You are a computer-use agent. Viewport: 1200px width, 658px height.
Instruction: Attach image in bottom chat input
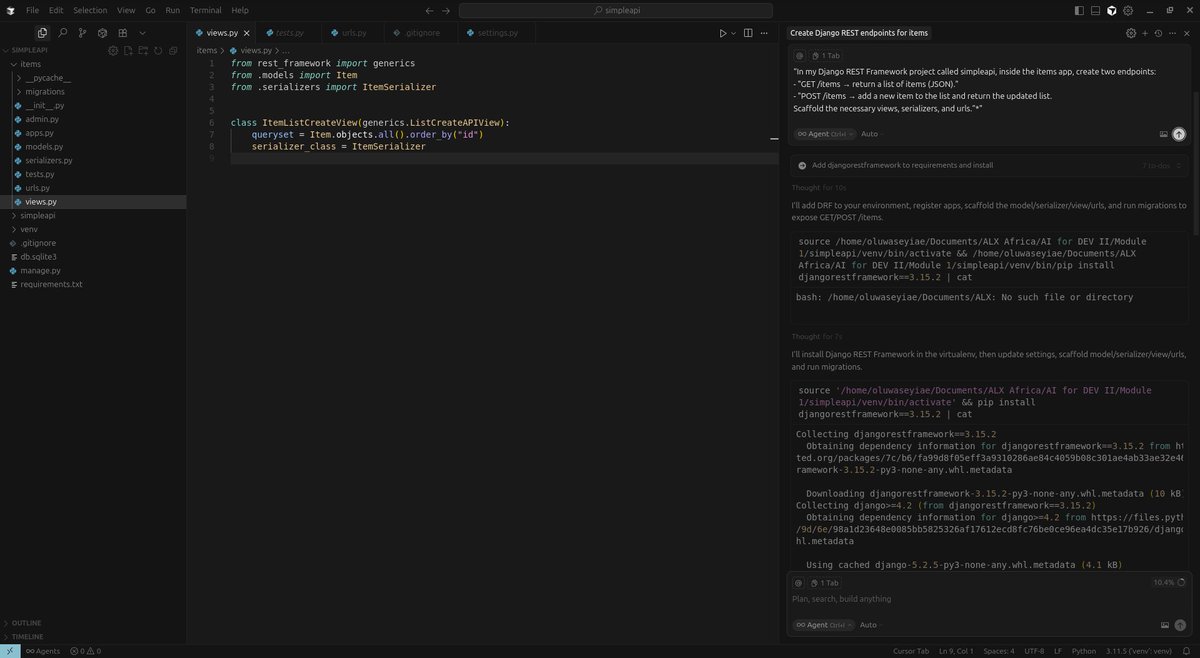click(1164, 625)
